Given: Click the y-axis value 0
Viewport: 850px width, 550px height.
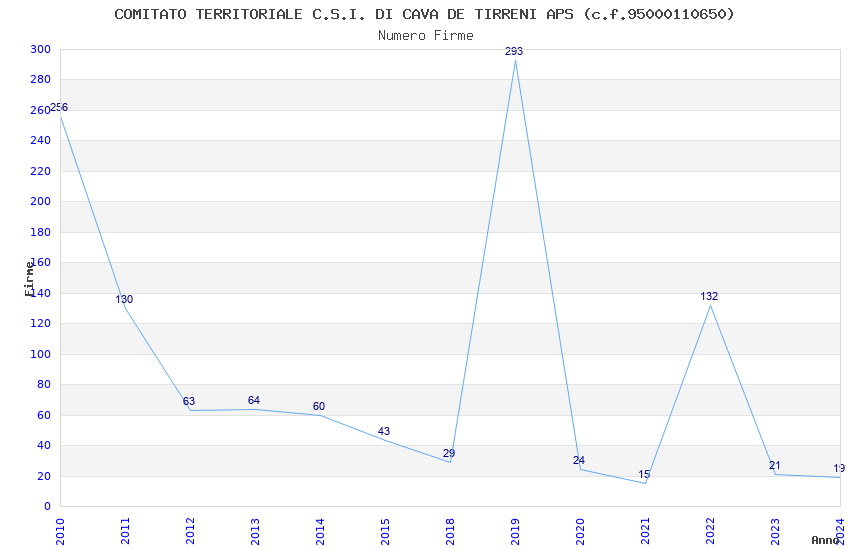Looking at the screenshot, I should pyautogui.click(x=48, y=506).
